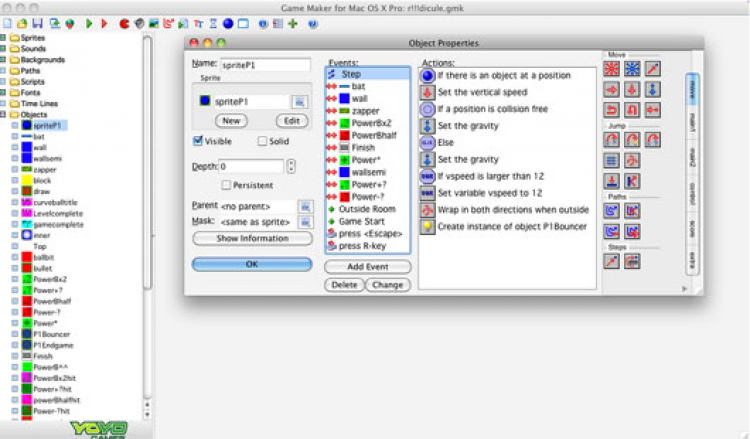
Task: Toggle the Persistent checkbox
Action: [227, 185]
